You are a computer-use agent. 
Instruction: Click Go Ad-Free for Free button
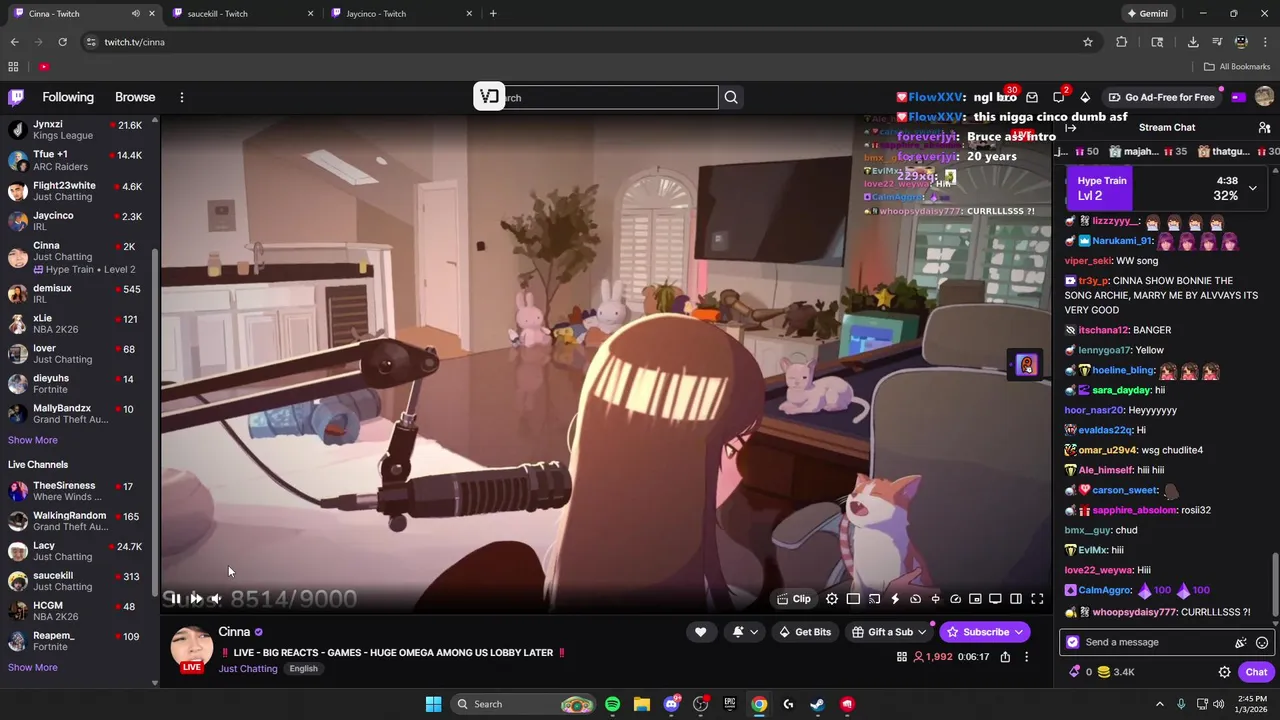tap(1160, 97)
